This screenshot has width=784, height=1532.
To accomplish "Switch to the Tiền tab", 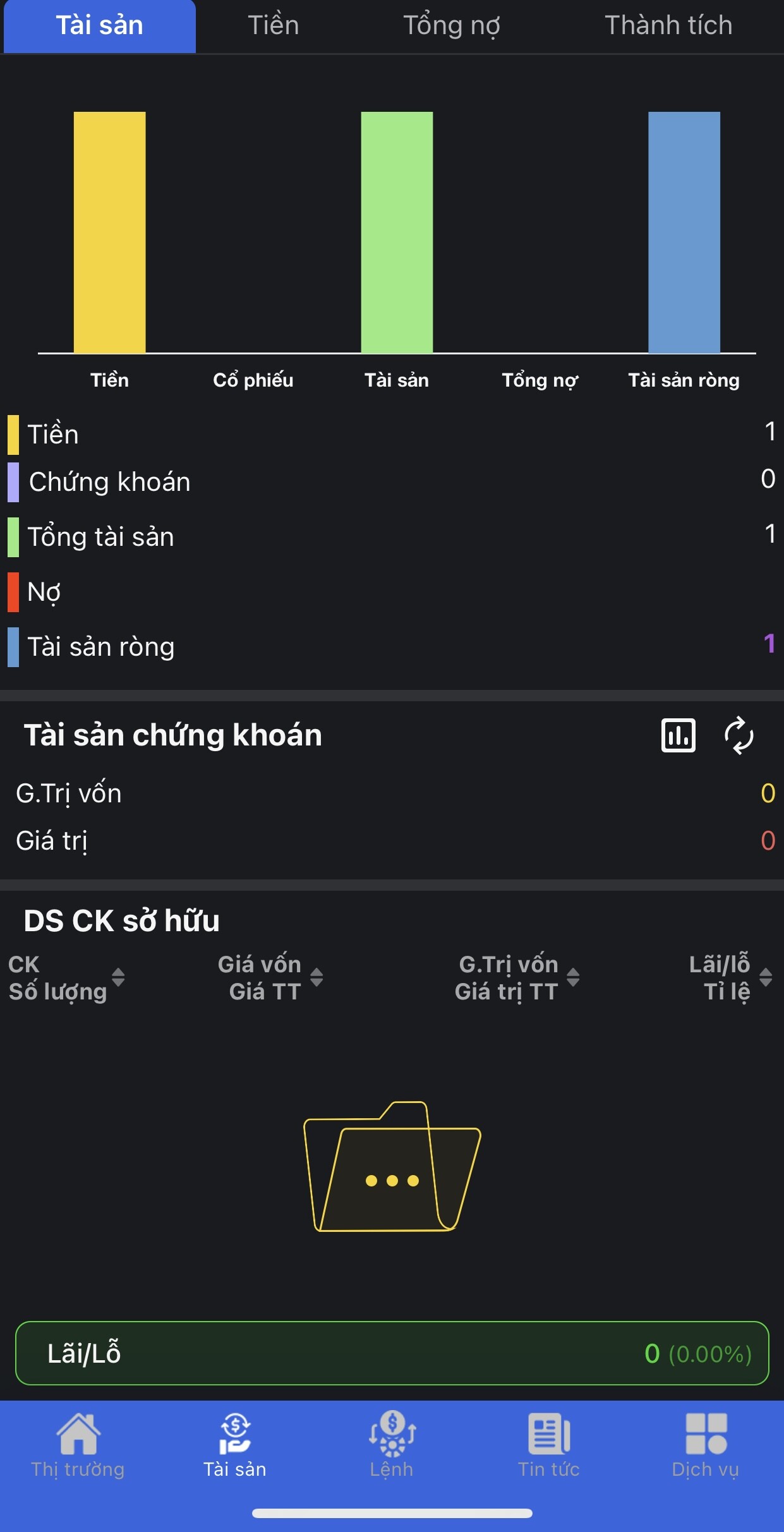I will (x=273, y=26).
